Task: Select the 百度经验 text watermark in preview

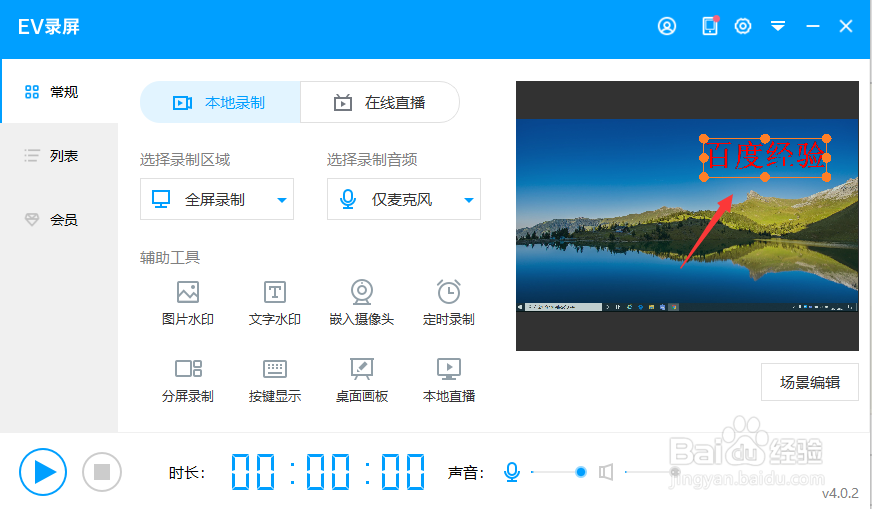Action: 765,157
